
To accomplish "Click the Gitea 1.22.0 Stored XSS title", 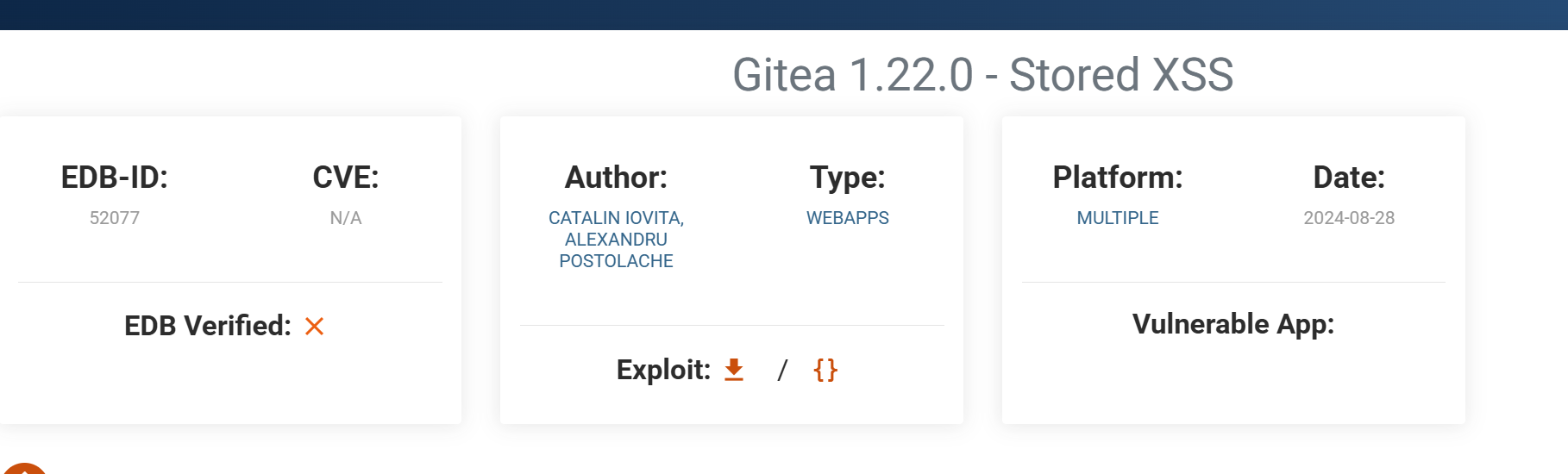I will (x=982, y=75).
